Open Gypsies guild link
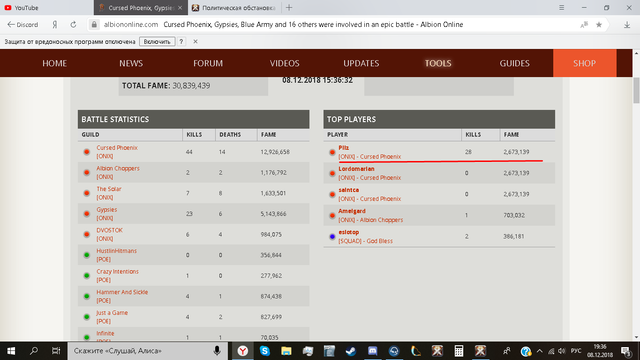The width and height of the screenshot is (640, 360). click(x=107, y=209)
